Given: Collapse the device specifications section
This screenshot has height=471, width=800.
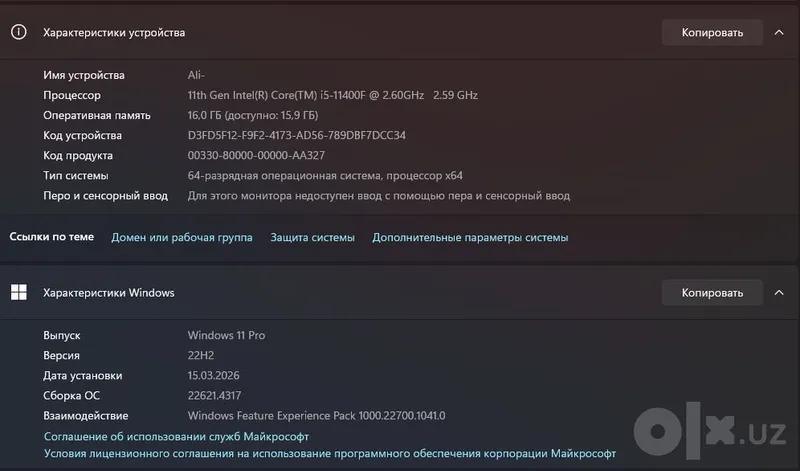Looking at the screenshot, I should tap(779, 33).
